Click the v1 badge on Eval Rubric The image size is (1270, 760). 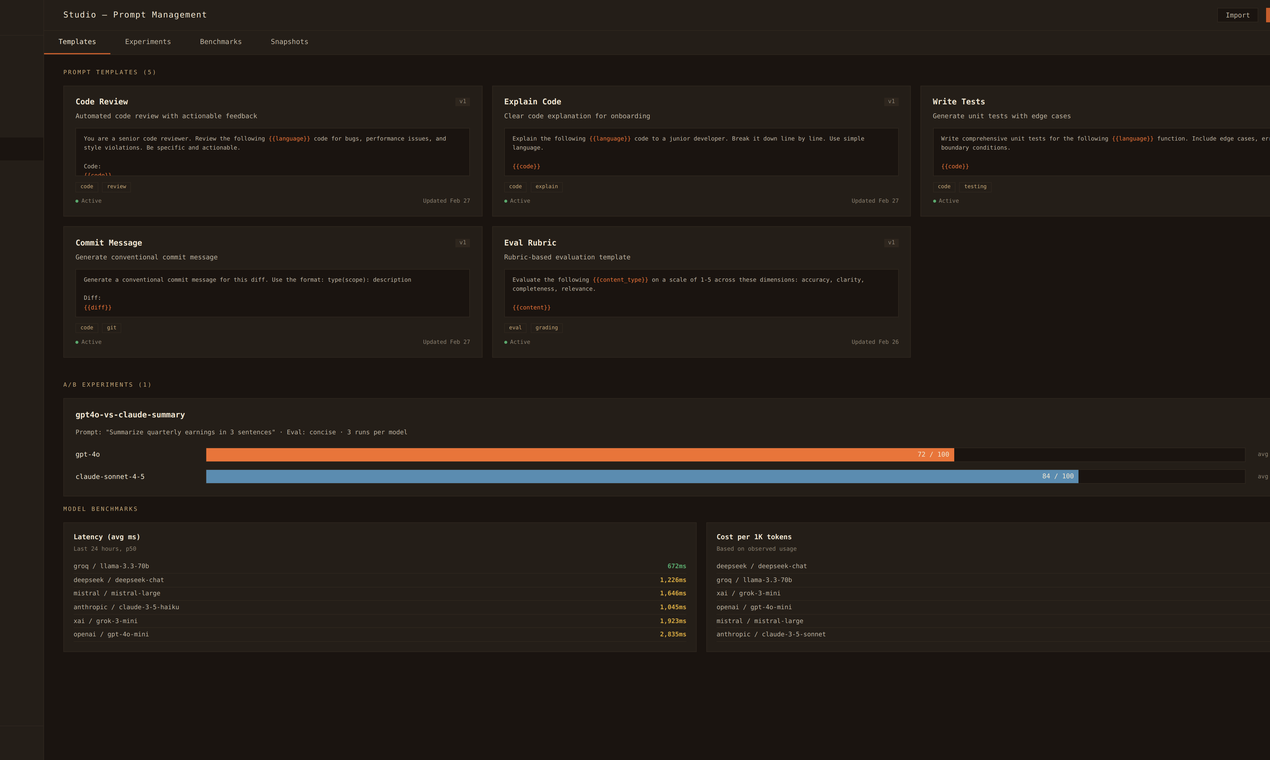[891, 242]
